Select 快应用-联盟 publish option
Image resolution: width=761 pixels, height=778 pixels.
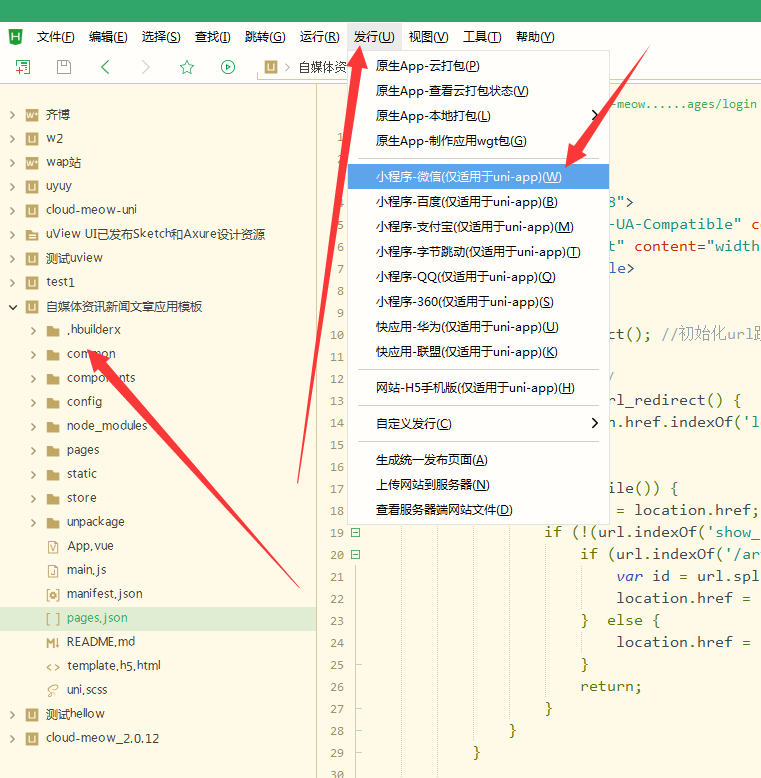click(478, 352)
